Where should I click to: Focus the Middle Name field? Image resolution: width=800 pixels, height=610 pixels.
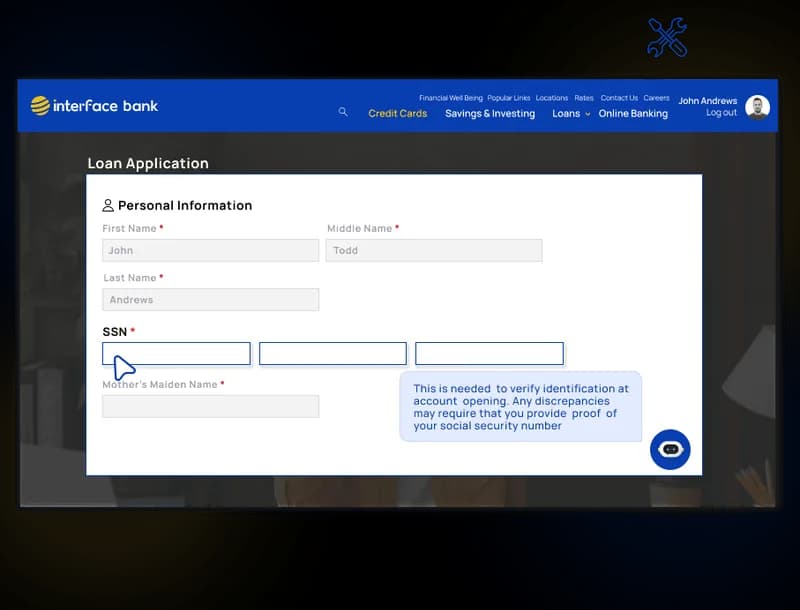tap(434, 250)
